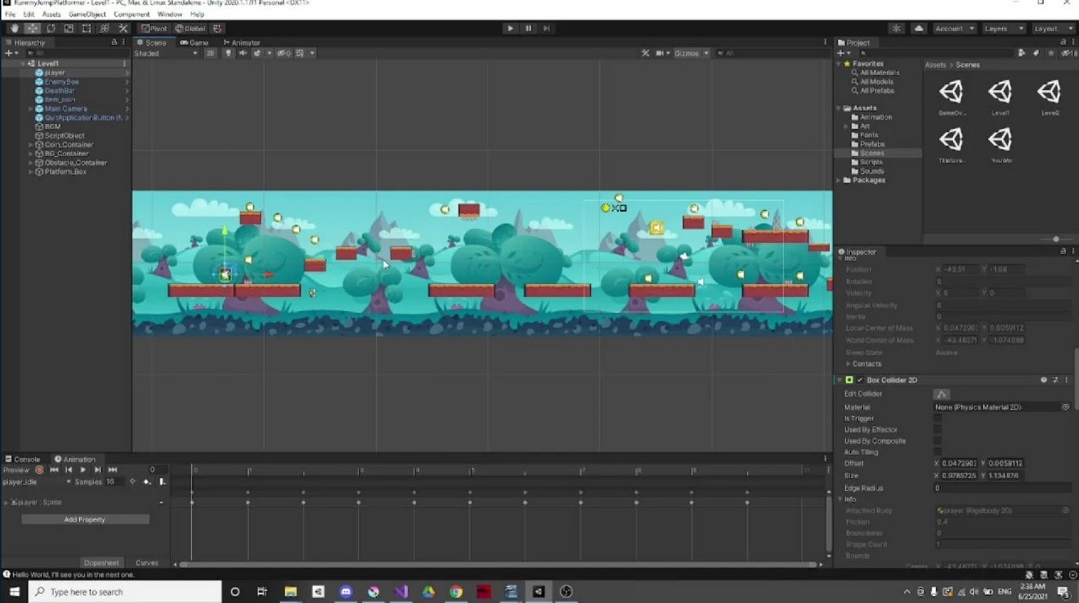Open the Layers dropdown
Viewport: 1079px width, 603px height.
(1003, 28)
